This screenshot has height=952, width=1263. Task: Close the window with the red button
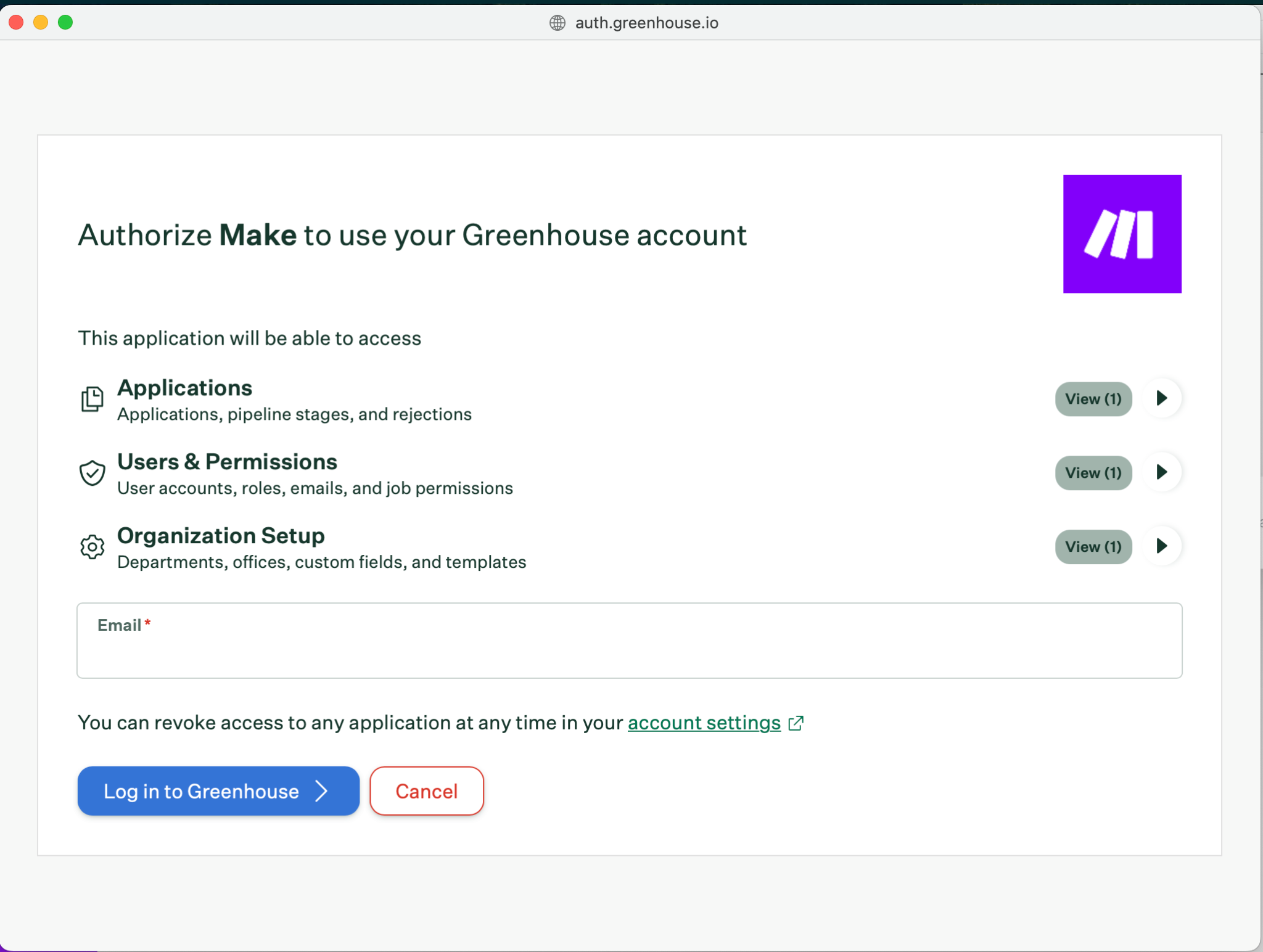[x=17, y=23]
